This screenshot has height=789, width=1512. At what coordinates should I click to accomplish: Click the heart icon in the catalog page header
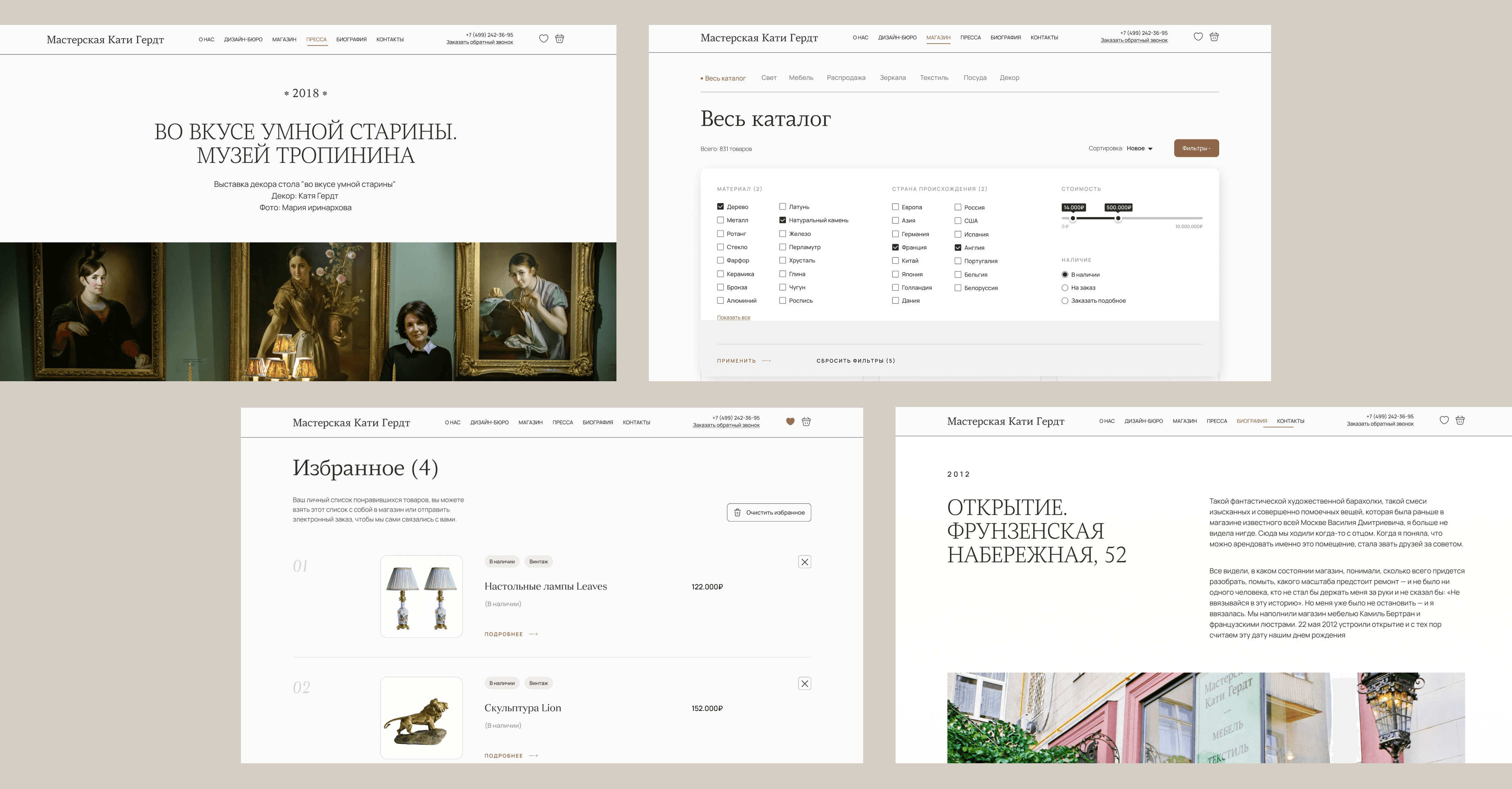coord(1198,37)
